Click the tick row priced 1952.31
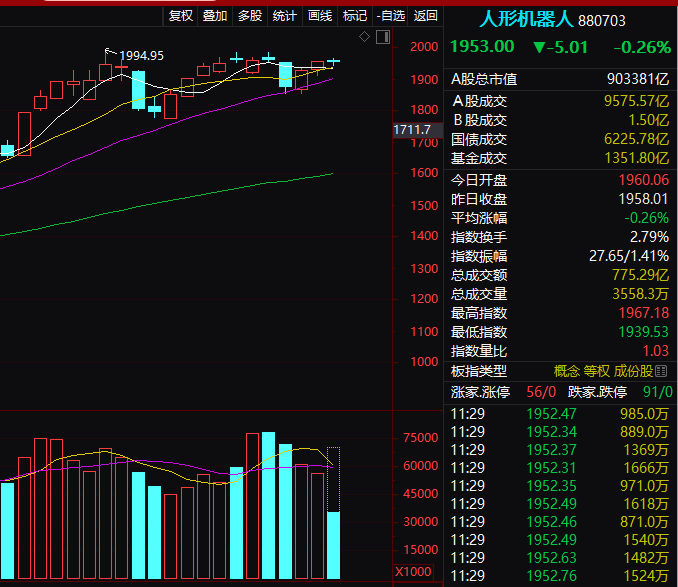 click(560, 468)
